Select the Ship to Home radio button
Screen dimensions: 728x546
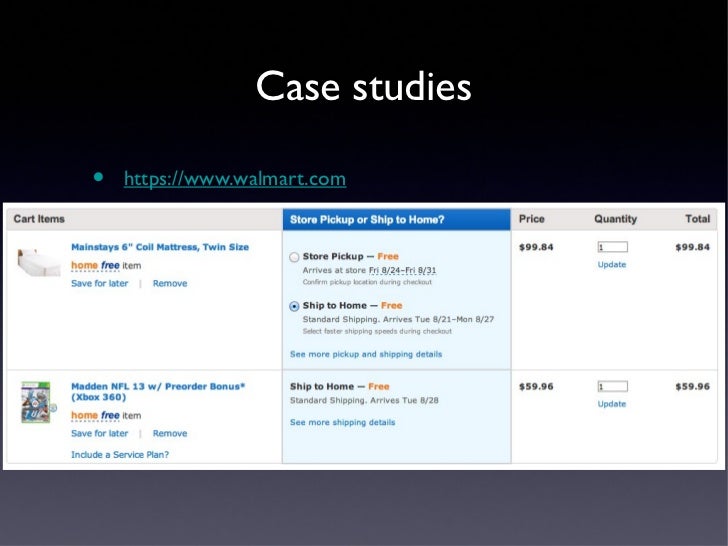point(294,306)
